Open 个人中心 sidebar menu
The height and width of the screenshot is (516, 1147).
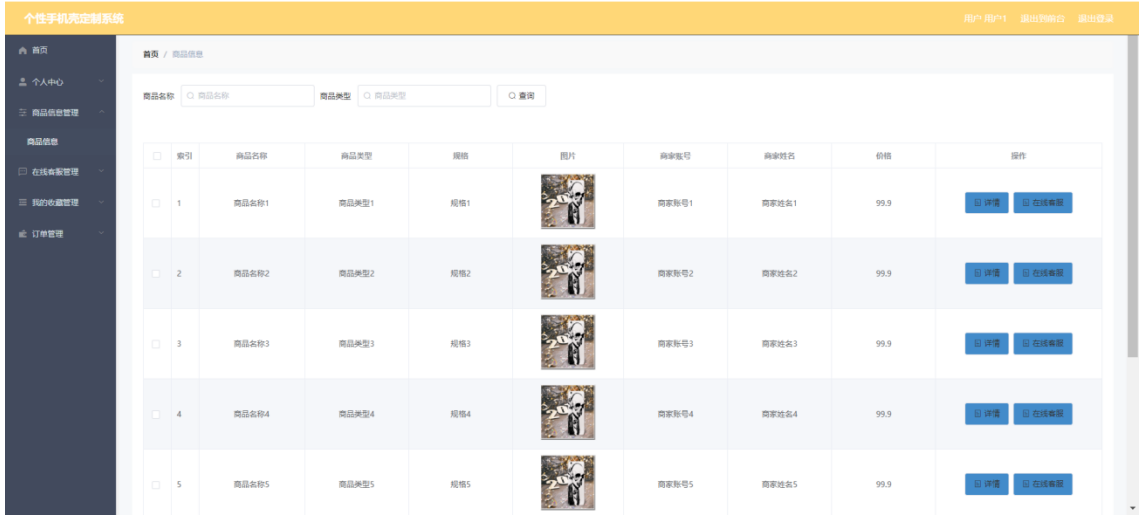(x=61, y=82)
